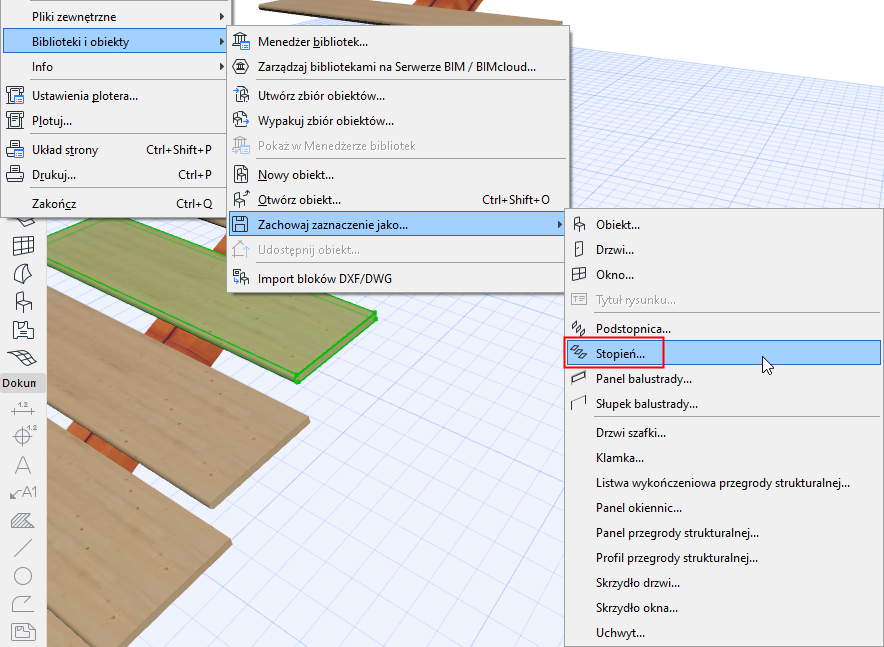Select the Fill tool icon
Screen dimensions: 884x647
[23, 520]
